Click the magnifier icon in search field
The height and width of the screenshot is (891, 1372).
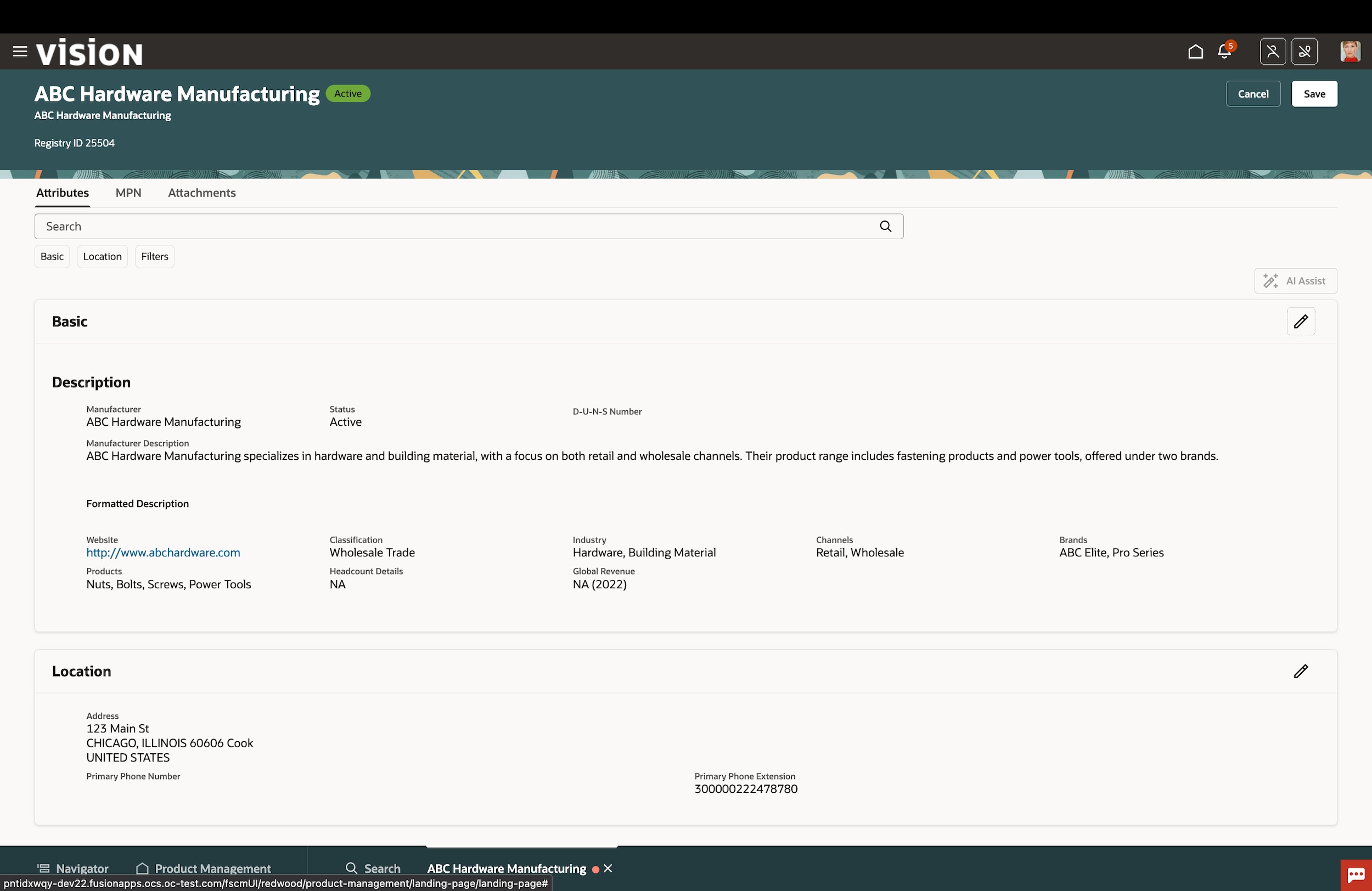tap(885, 227)
